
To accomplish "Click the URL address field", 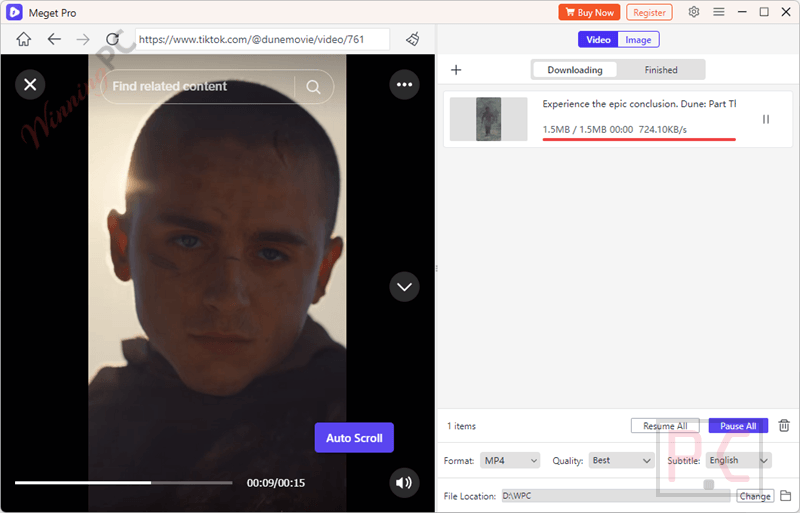I will click(x=262, y=39).
